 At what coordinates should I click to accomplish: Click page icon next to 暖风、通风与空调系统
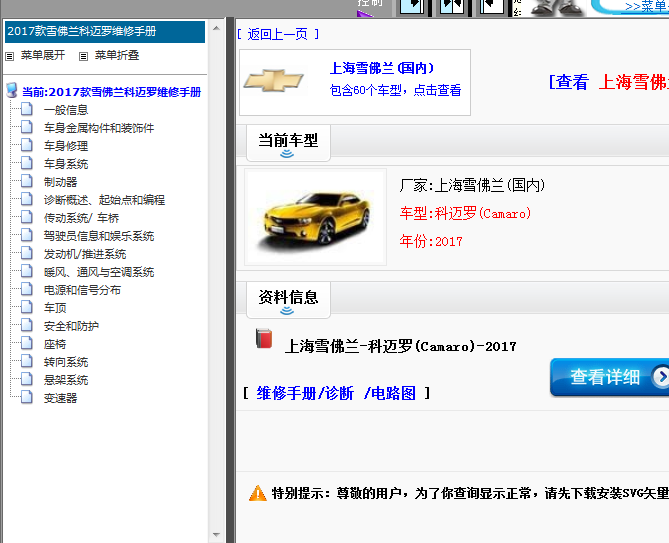coord(26,271)
